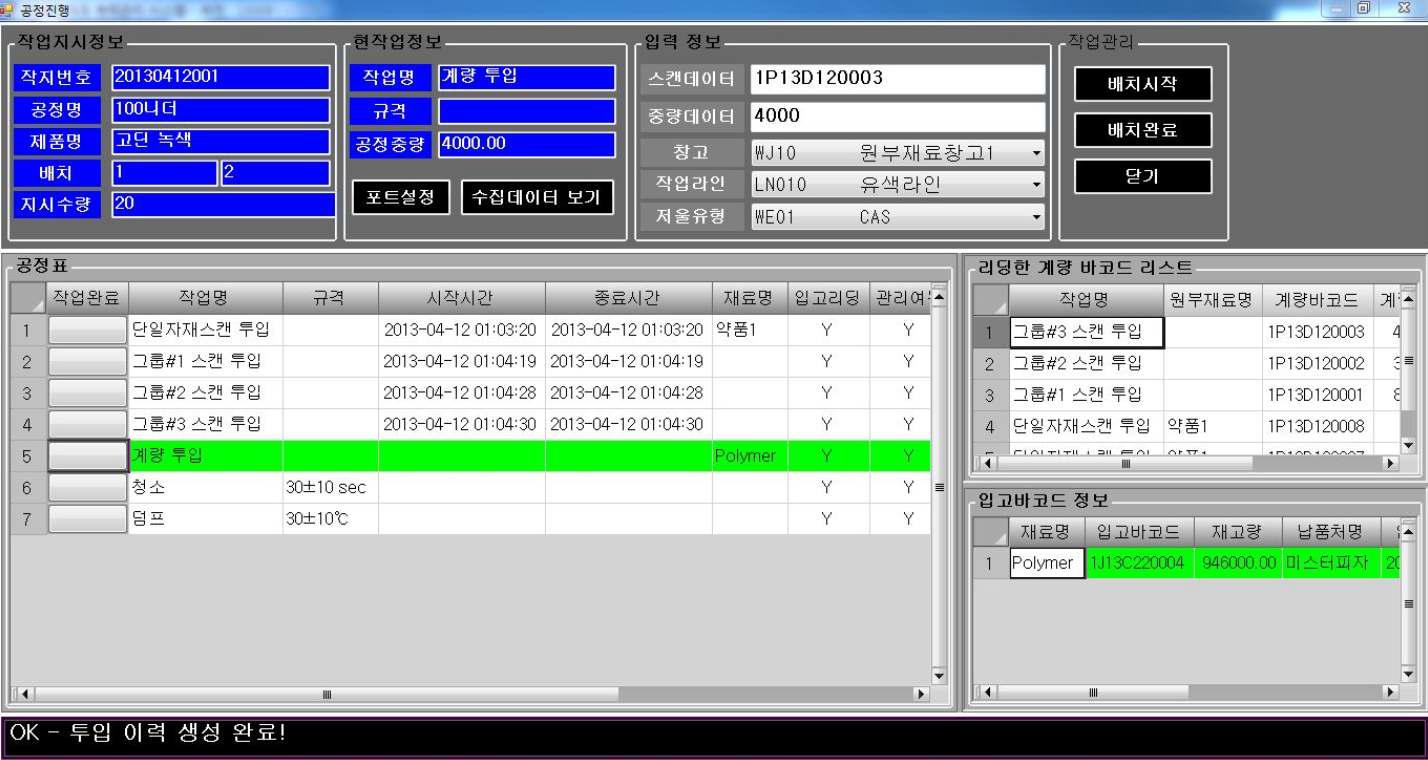Click 작업완료 button for 덤프 row
This screenshot has height=760, width=1428.
(x=87, y=519)
